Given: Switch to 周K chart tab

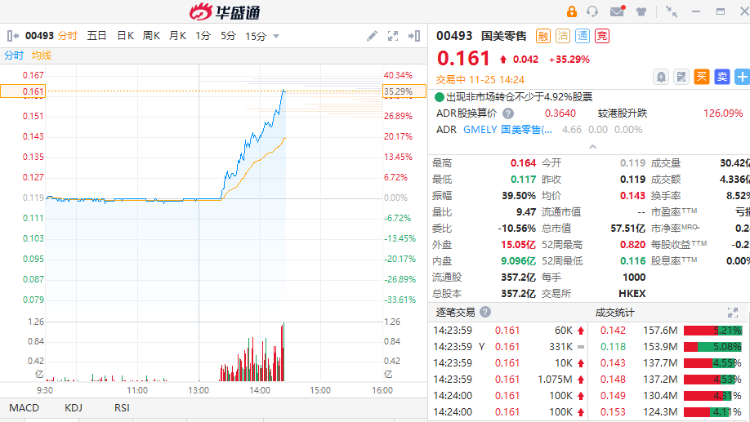Looking at the screenshot, I should coord(151,36).
